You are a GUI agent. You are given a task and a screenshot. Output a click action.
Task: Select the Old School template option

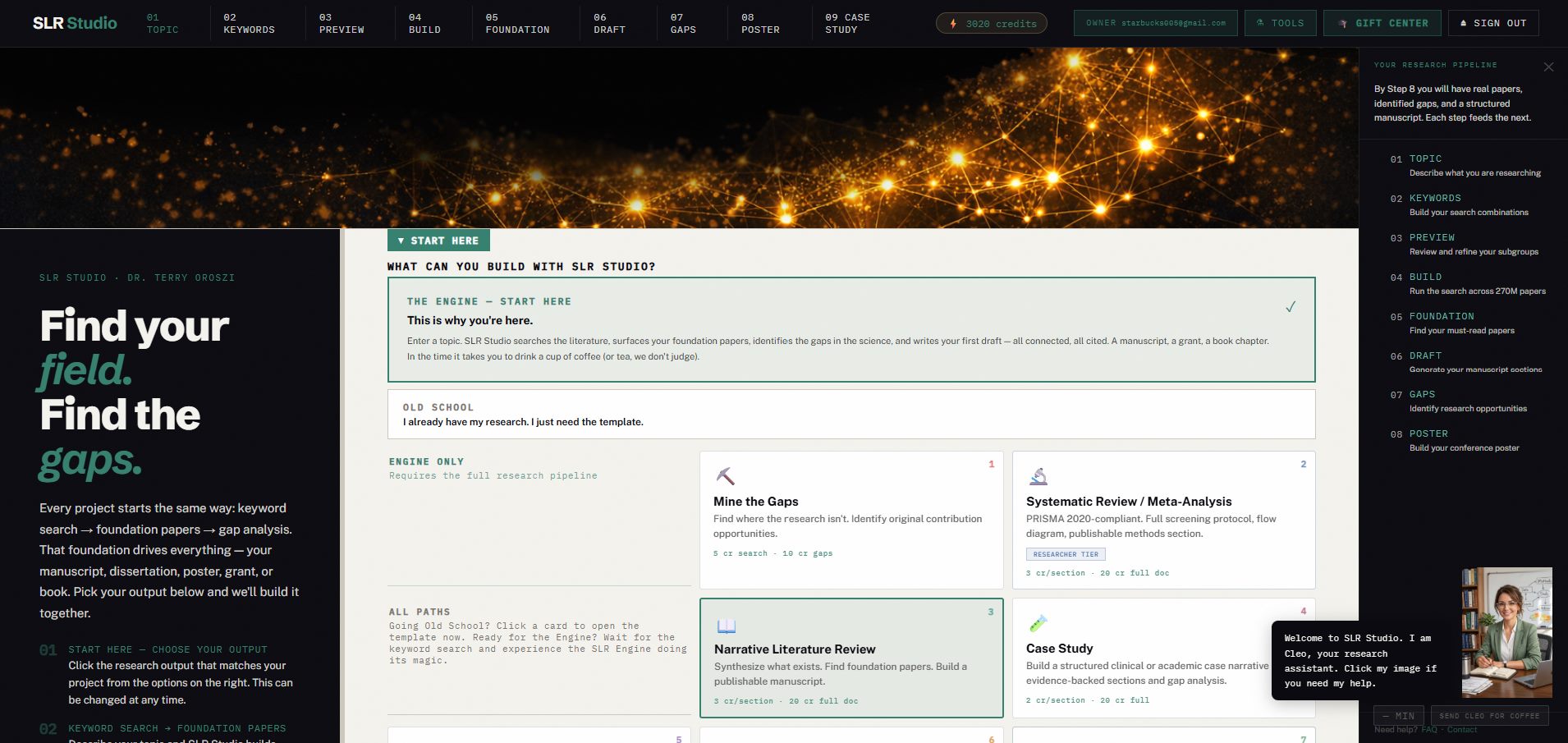(x=851, y=415)
